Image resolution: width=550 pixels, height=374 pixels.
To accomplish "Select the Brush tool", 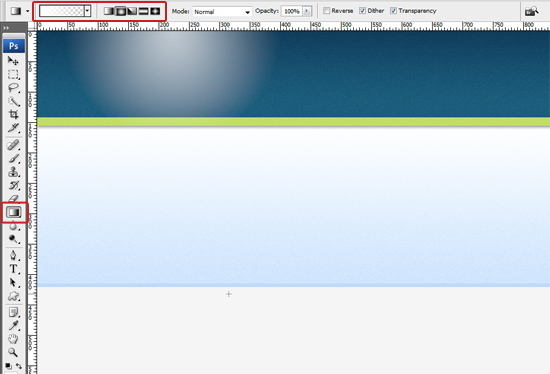I will (13, 159).
